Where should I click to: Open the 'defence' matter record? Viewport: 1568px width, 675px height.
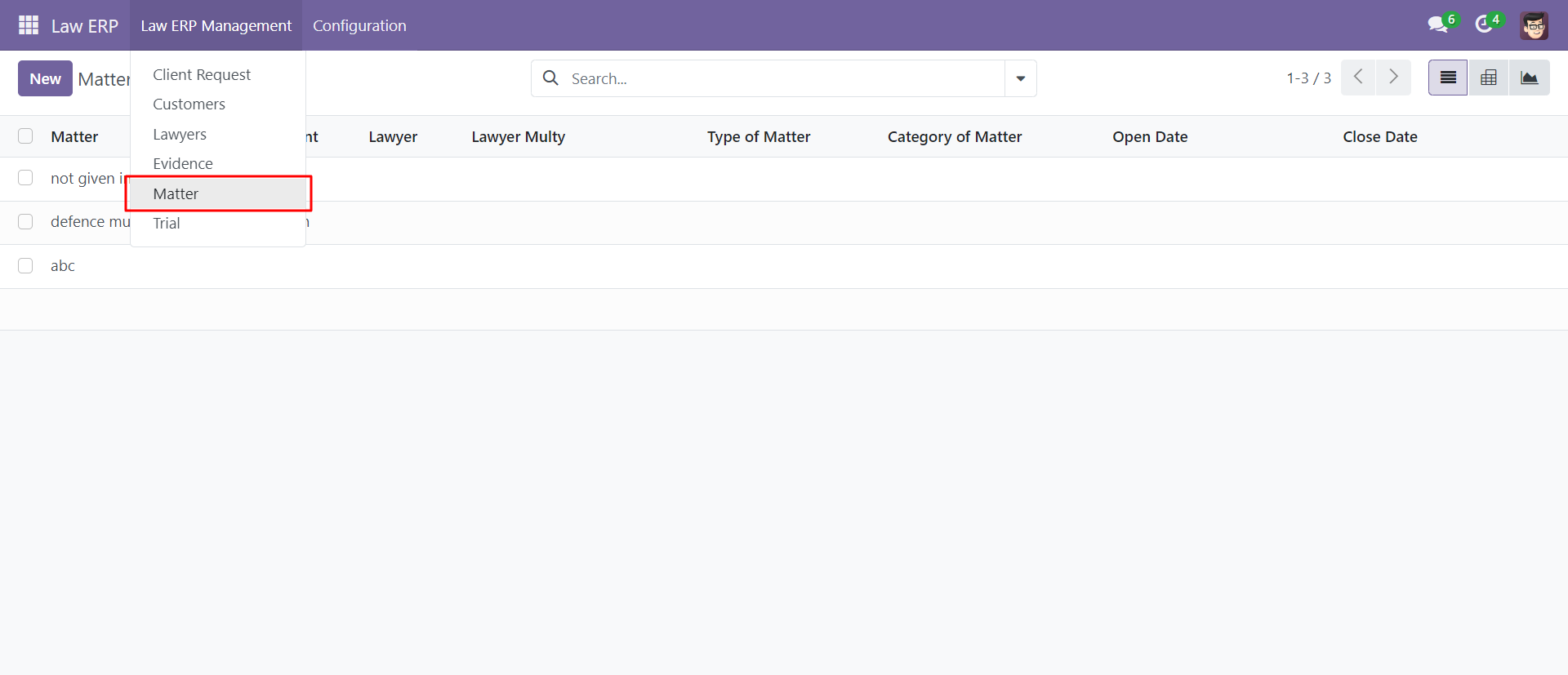coord(90,222)
